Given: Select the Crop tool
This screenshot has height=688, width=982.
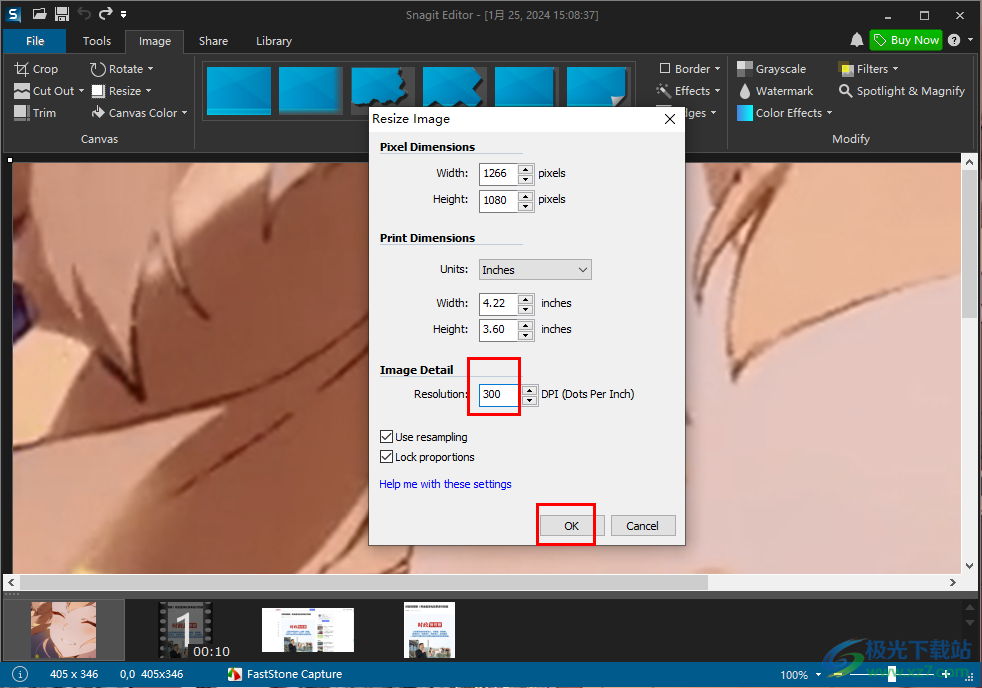Looking at the screenshot, I should coord(36,69).
